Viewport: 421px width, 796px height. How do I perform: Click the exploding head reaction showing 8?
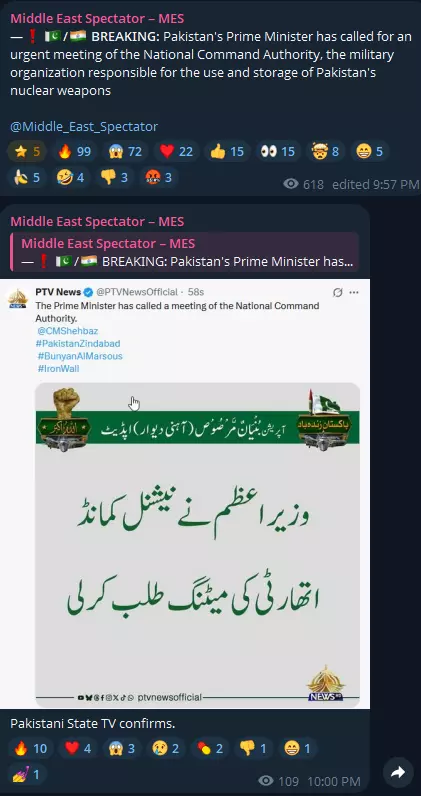point(326,151)
